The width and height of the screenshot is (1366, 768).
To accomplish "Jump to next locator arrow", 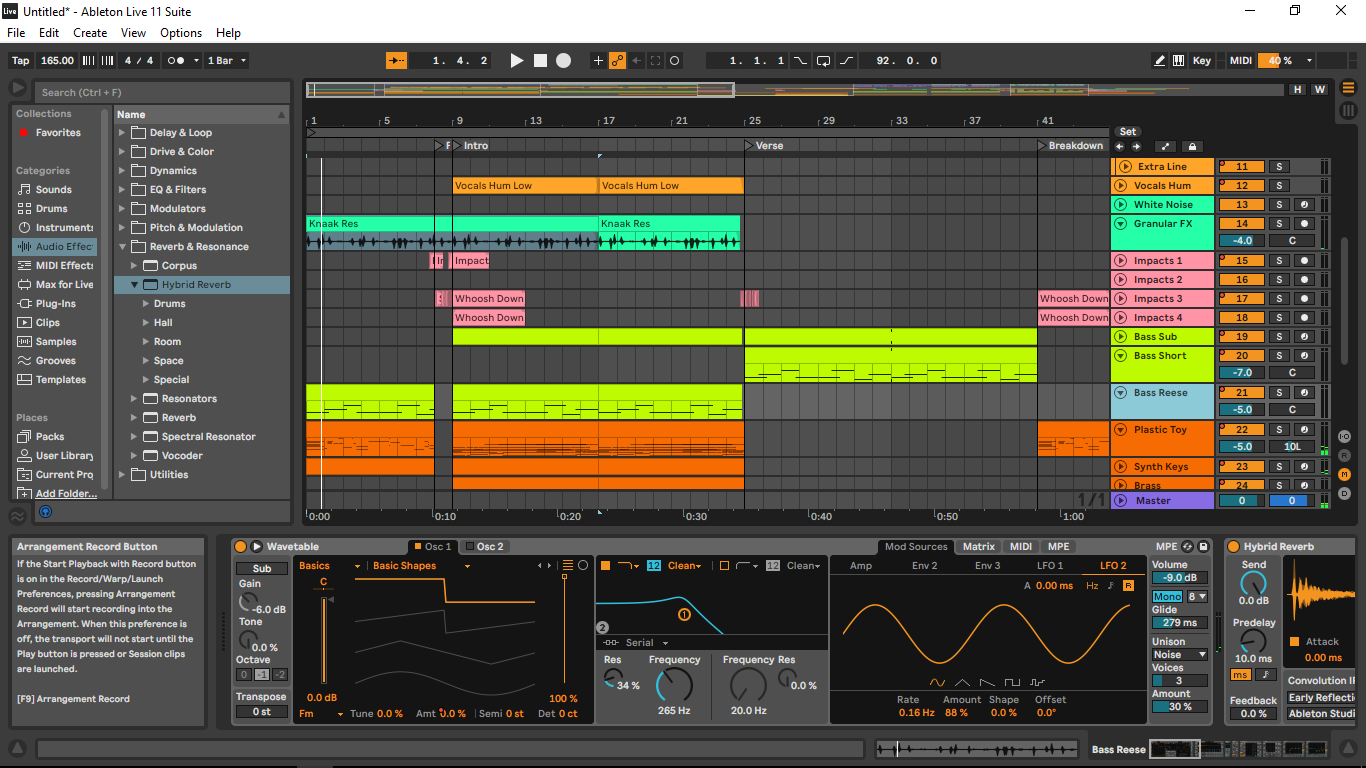I will [x=1136, y=146].
